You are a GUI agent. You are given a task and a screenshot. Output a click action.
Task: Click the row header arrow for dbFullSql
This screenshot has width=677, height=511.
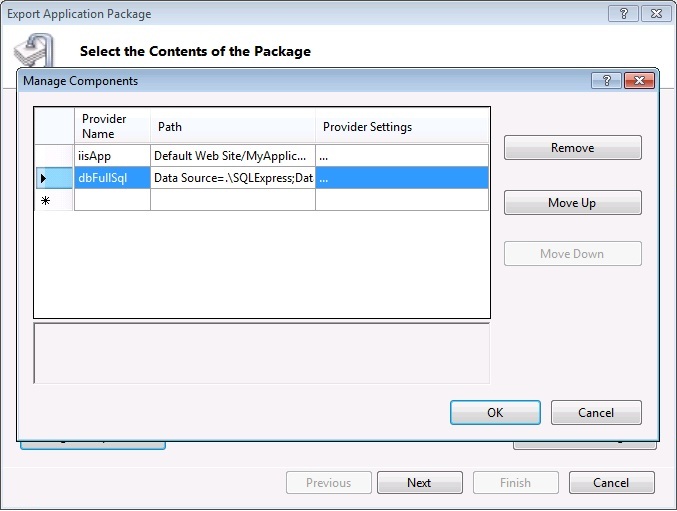(54, 178)
